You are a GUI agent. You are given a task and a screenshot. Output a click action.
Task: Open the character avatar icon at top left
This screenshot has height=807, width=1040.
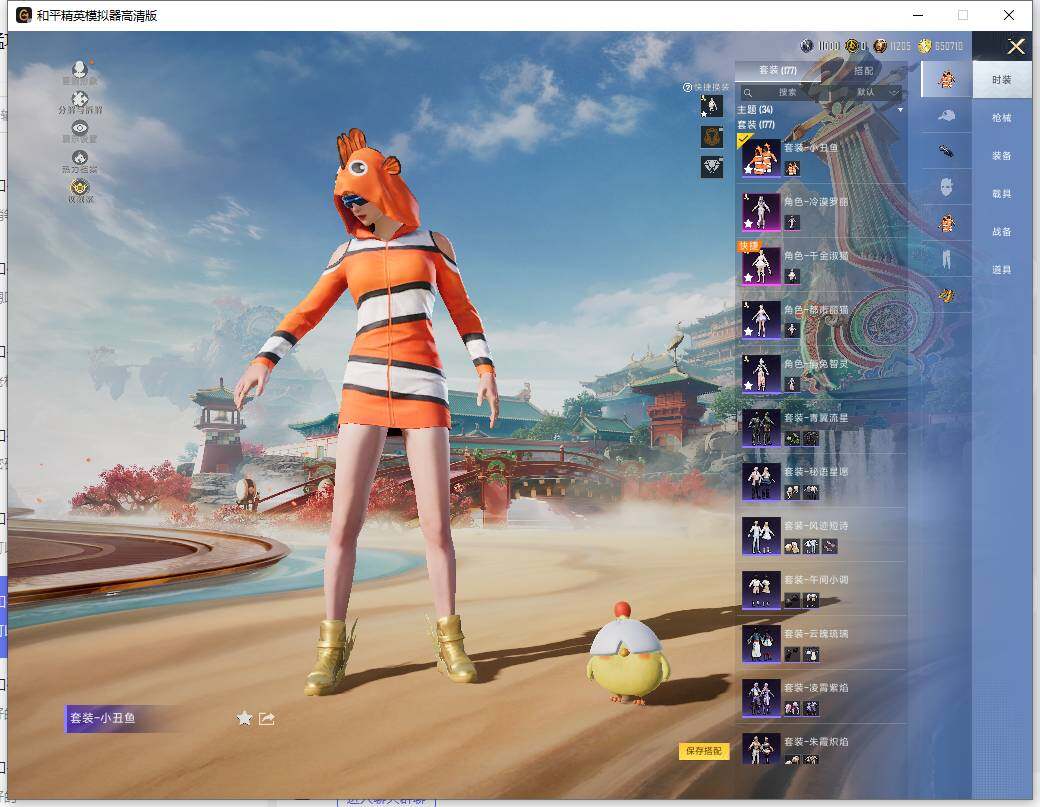[80, 69]
